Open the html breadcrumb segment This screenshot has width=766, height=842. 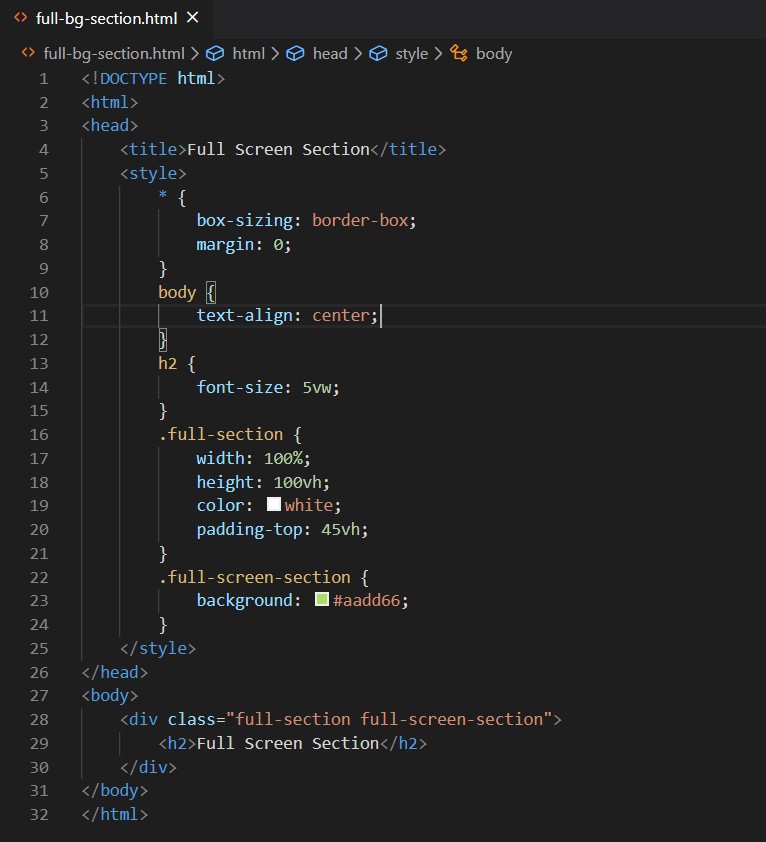click(248, 54)
